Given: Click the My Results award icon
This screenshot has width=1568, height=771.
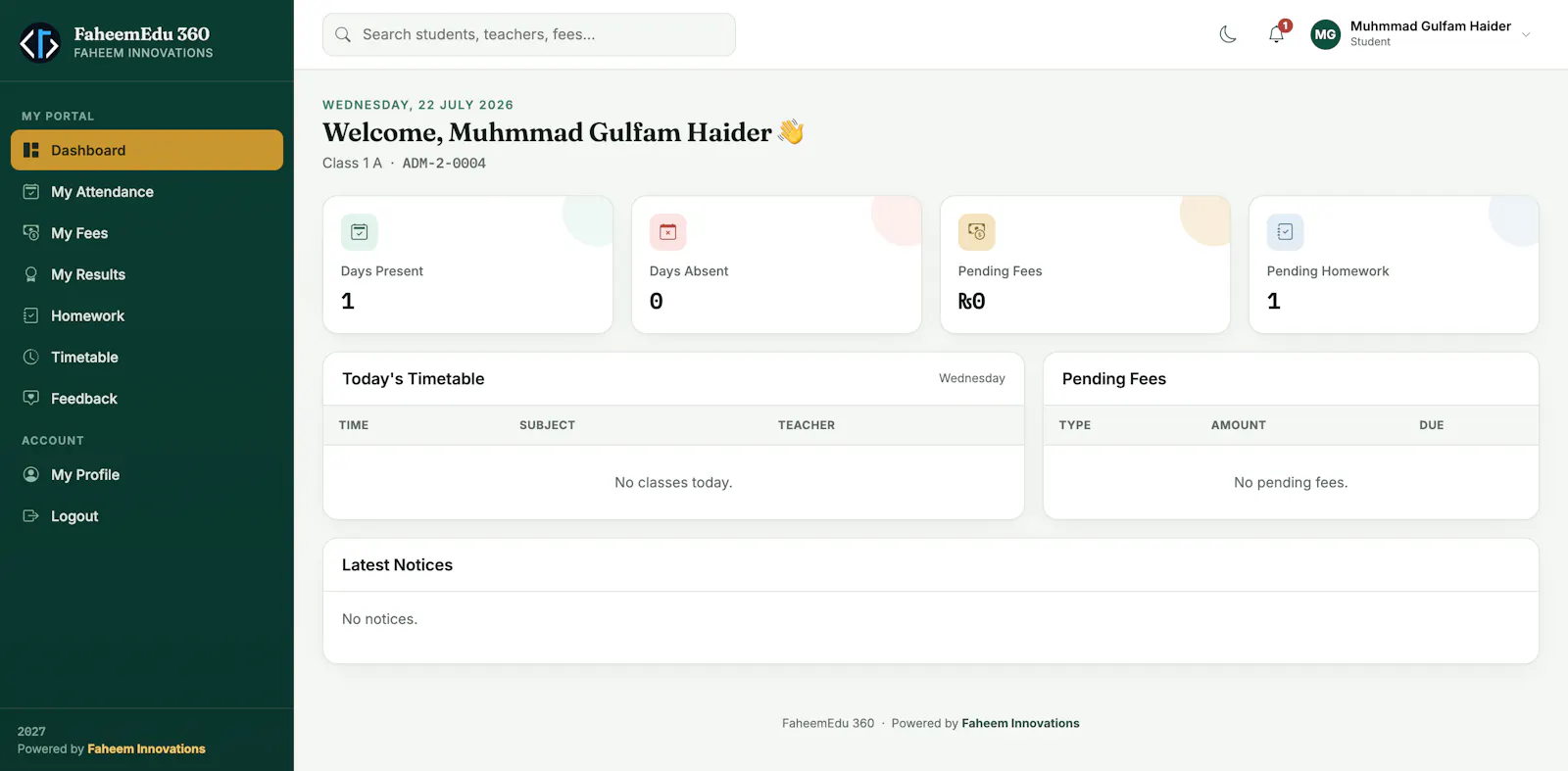Looking at the screenshot, I should tap(31, 274).
